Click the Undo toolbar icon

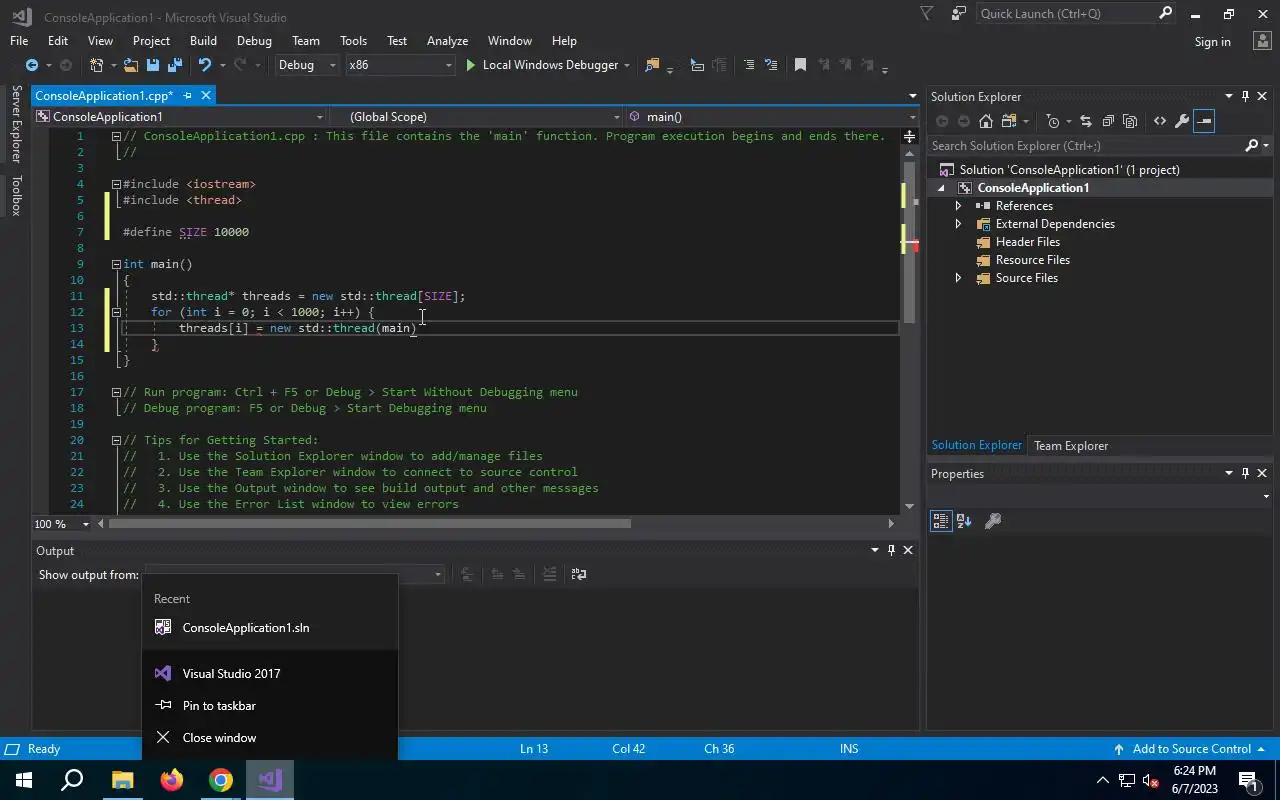click(205, 65)
